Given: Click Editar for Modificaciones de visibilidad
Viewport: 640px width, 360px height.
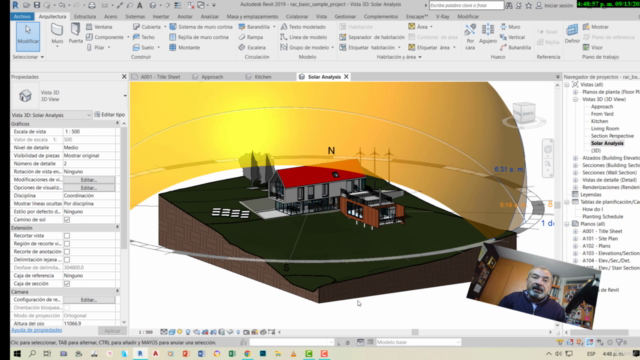Looking at the screenshot, I should (x=89, y=180).
